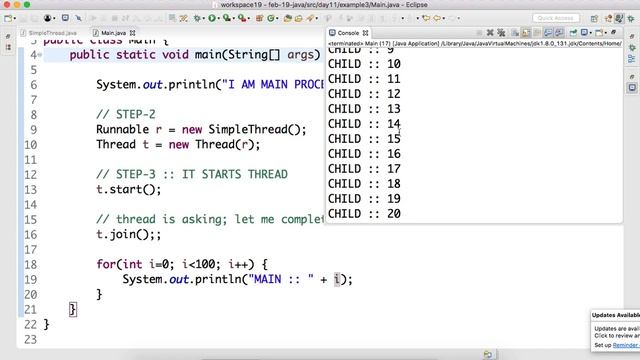Image resolution: width=640 pixels, height=360 pixels.
Task: Click Remove Launch icon in Console
Action: (490, 33)
